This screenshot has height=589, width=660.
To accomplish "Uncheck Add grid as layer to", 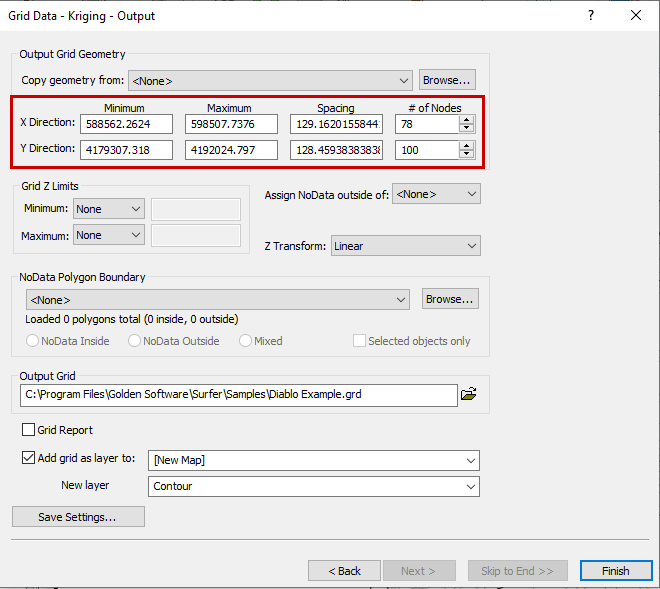I will tap(28, 460).
